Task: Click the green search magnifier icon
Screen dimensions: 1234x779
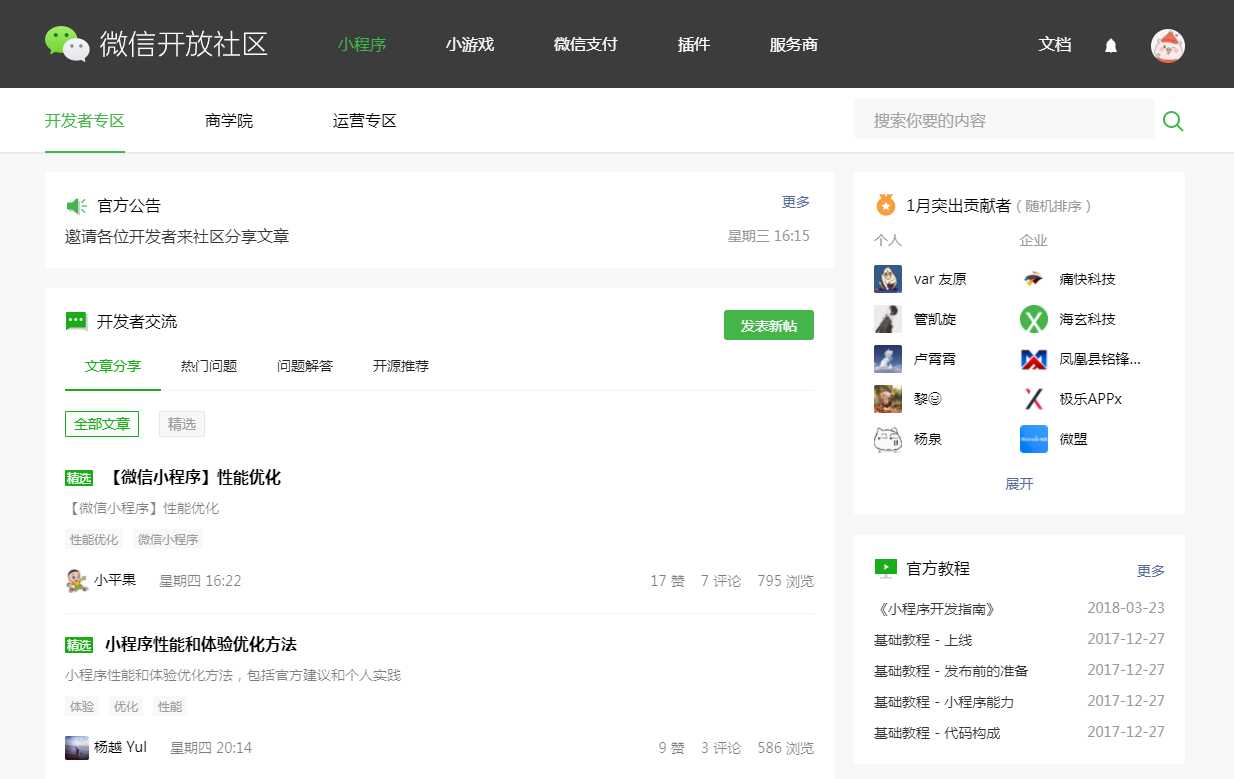Action: click(x=1173, y=121)
